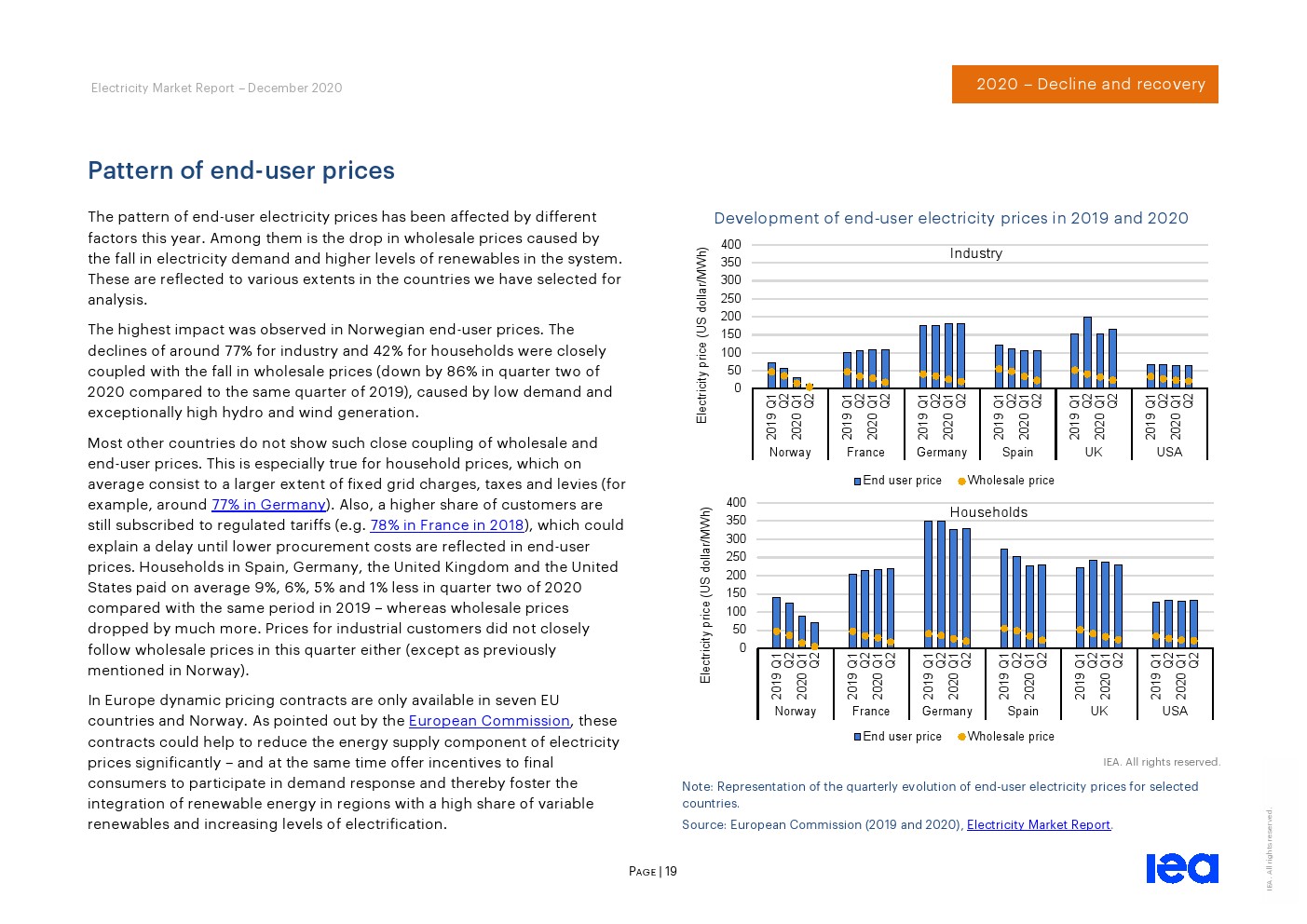Image resolution: width=1307 pixels, height=924 pixels.
Task: Click the Page 19 number footer
Action: click(653, 872)
